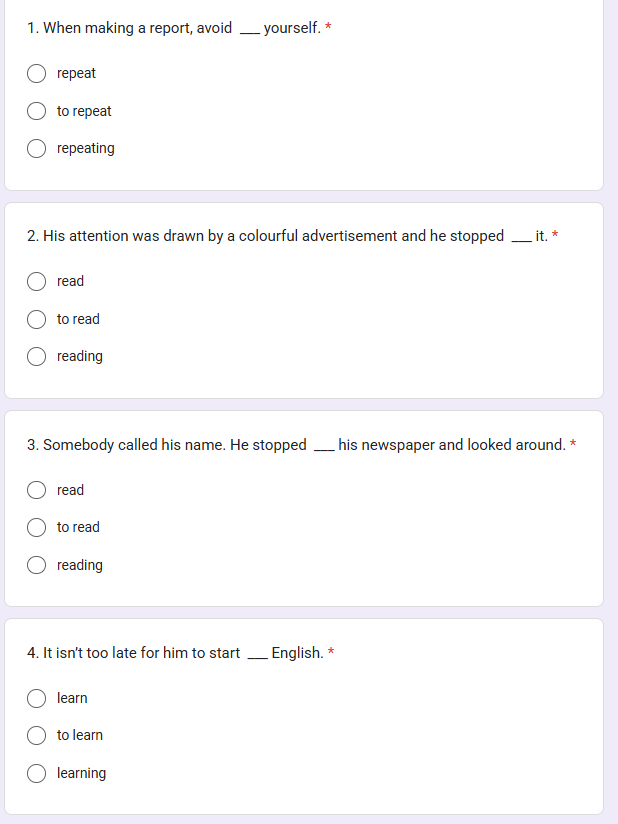This screenshot has height=824, width=618.
Task: Select 'read' radio button under question 3
Action: (x=36, y=490)
